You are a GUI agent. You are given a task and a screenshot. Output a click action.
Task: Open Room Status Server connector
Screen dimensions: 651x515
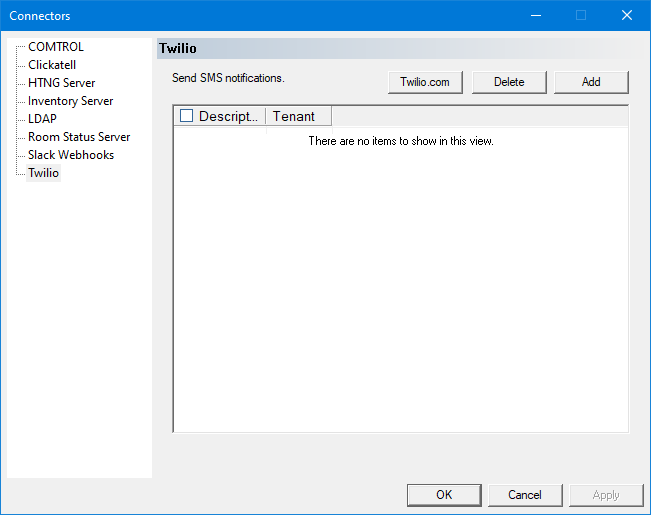[x=79, y=137]
